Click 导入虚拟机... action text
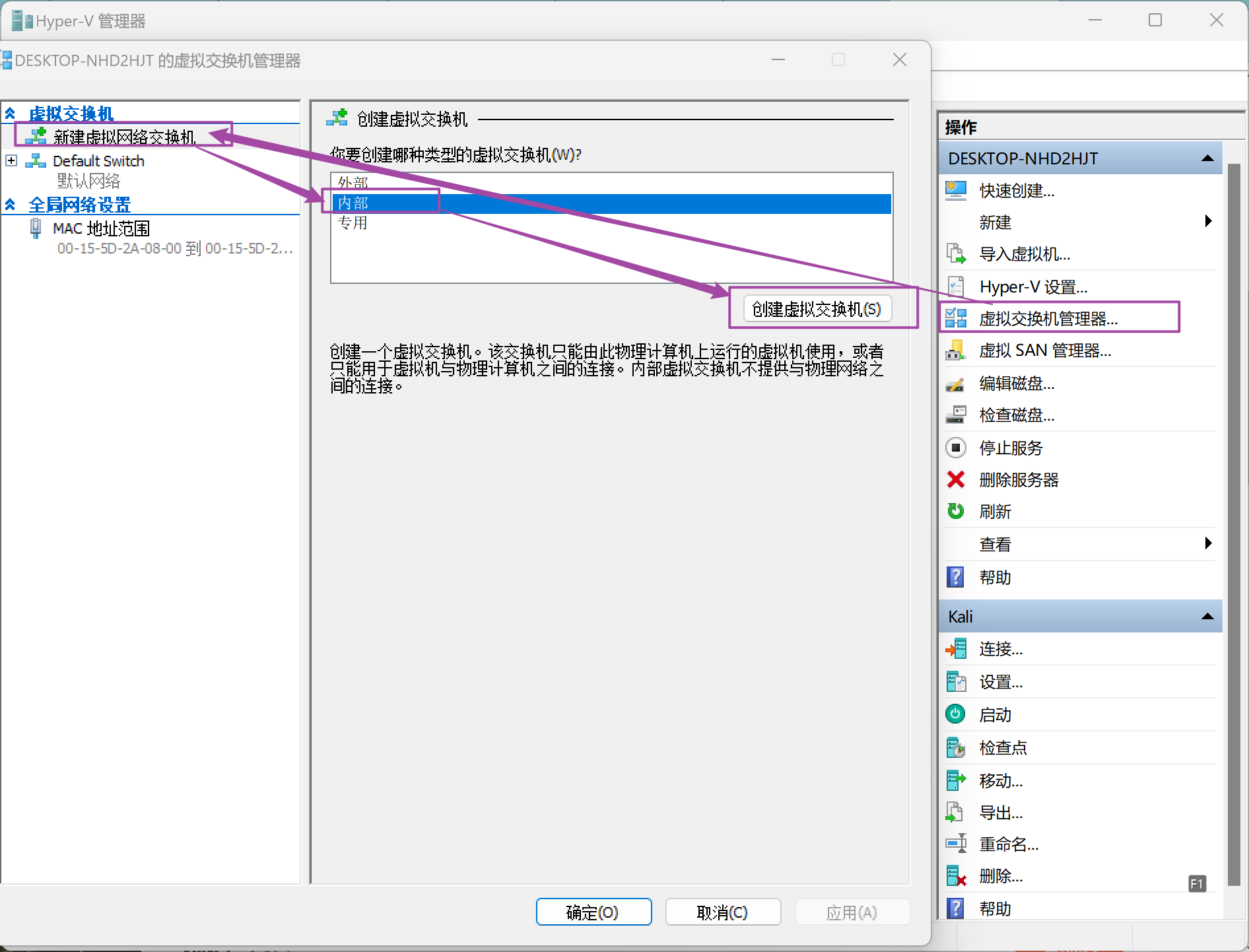This screenshot has width=1249, height=952. click(1025, 254)
